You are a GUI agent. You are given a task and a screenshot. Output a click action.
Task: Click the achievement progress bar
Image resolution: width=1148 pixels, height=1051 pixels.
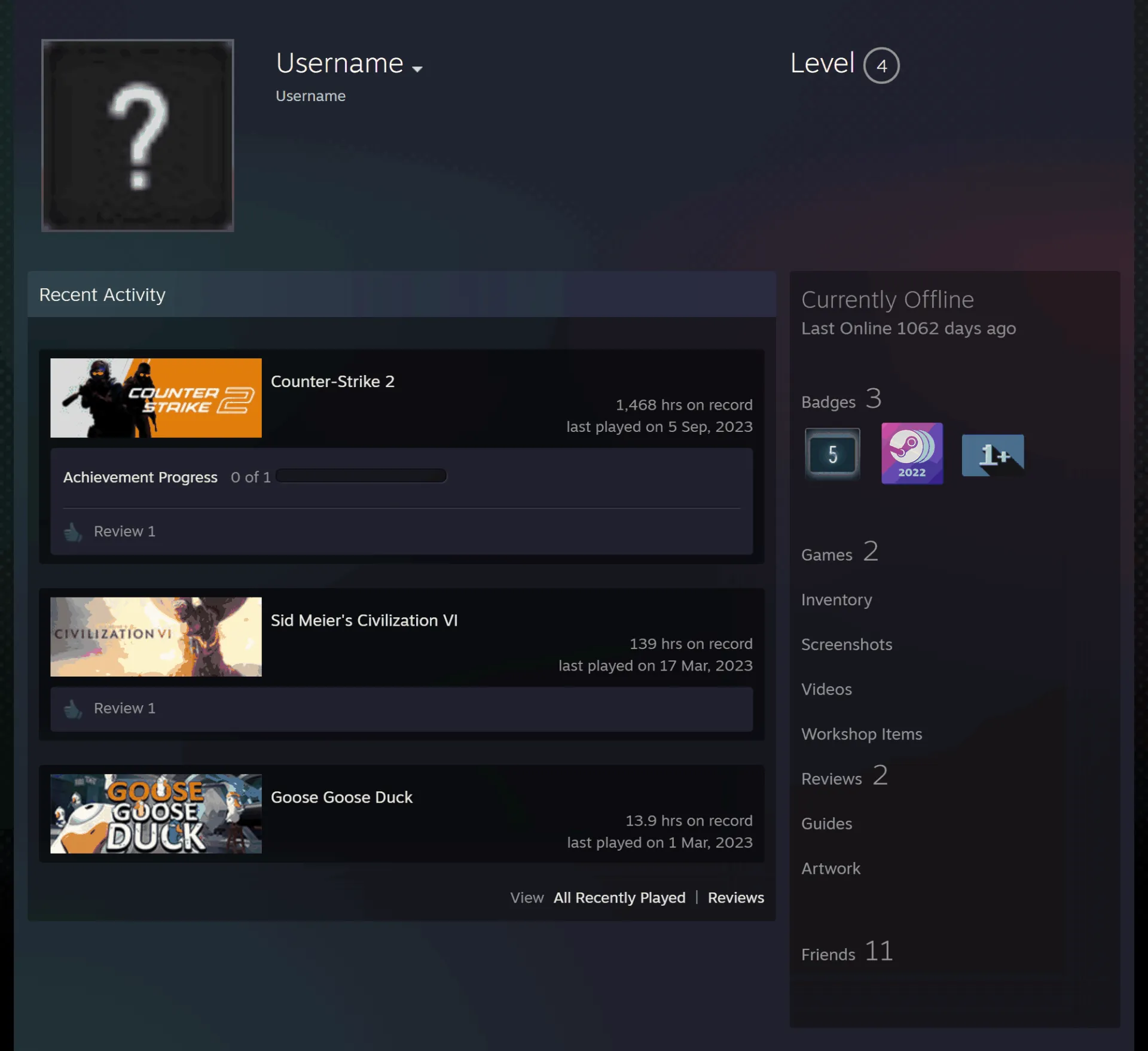pyautogui.click(x=361, y=476)
